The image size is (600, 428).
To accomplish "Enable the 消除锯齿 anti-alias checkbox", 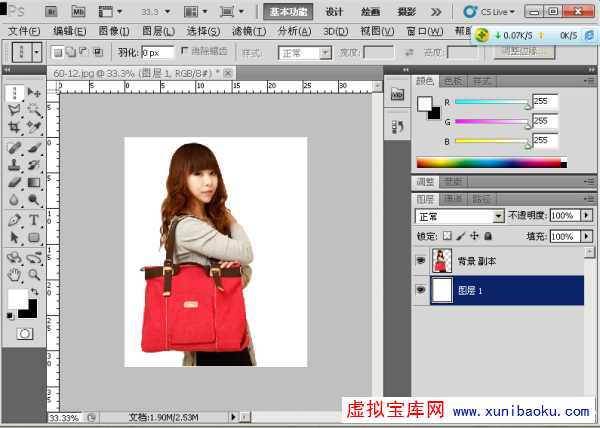I will pos(184,51).
